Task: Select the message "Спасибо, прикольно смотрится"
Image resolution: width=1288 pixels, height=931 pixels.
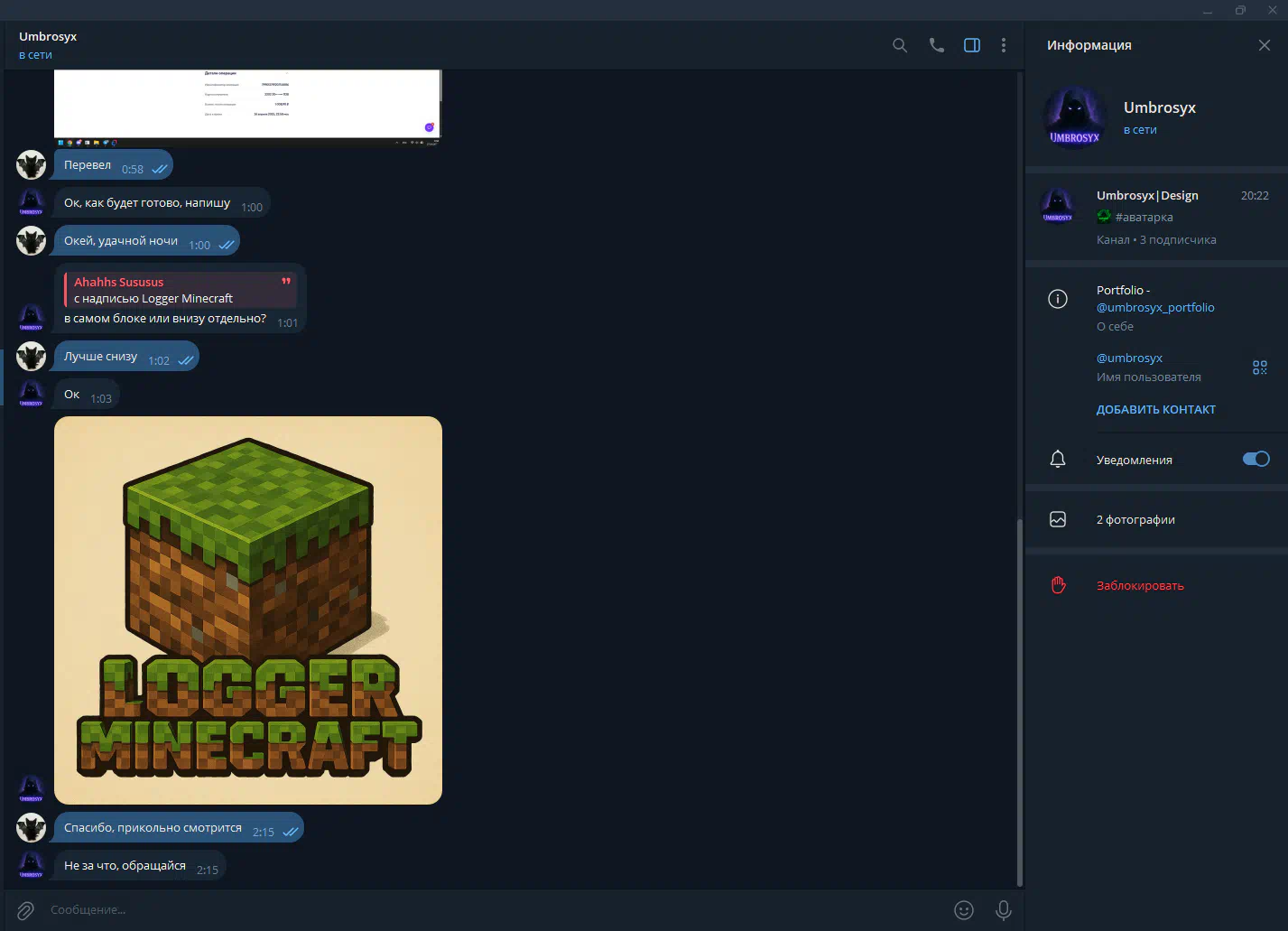Action: pyautogui.click(x=179, y=828)
